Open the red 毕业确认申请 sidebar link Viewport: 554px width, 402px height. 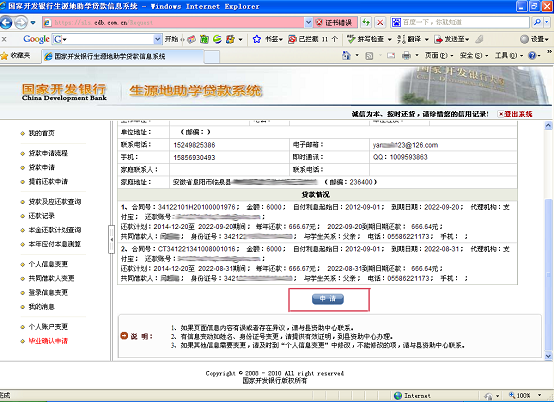click(x=48, y=341)
